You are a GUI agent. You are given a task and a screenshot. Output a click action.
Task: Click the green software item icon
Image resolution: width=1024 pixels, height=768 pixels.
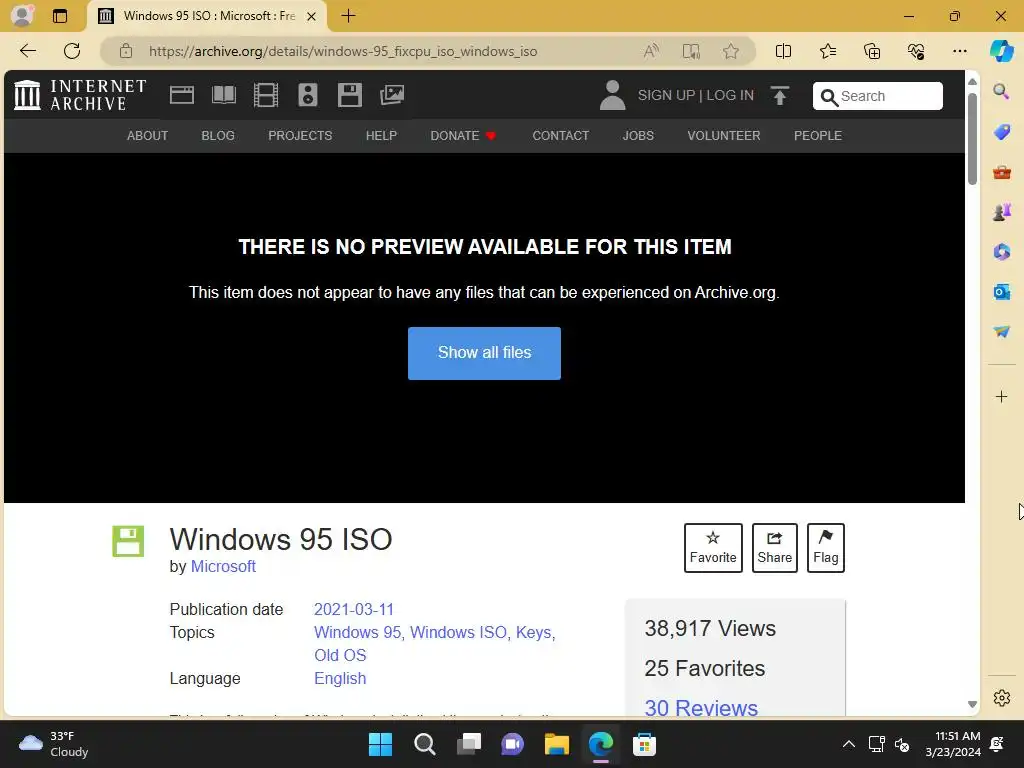pyautogui.click(x=128, y=541)
